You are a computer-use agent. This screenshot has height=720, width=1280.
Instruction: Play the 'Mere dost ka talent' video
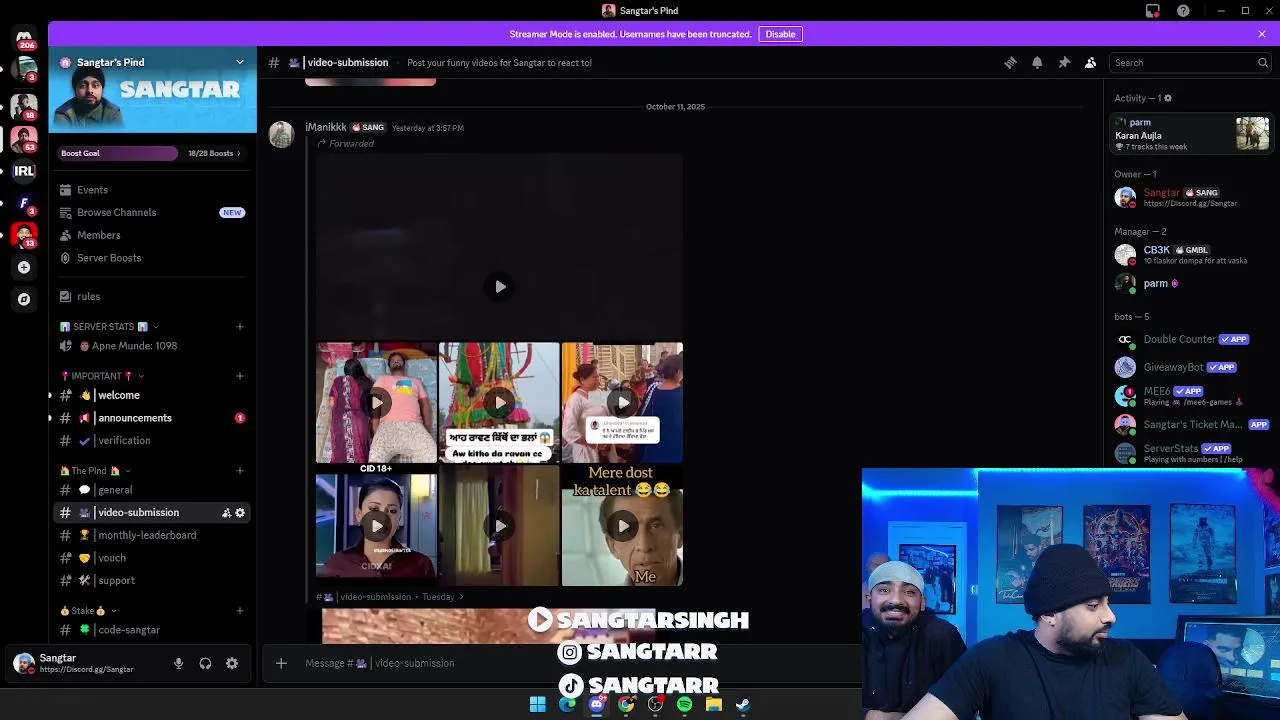[622, 526]
